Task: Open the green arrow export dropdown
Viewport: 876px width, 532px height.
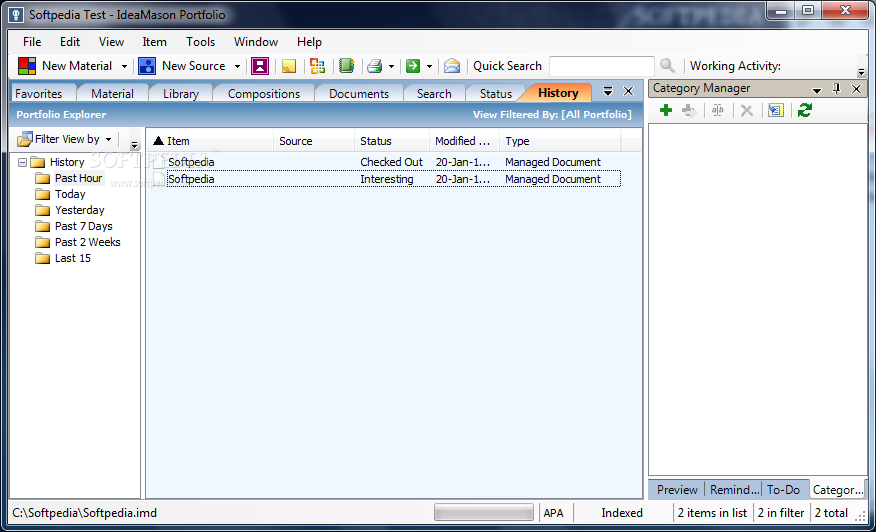Action: click(x=429, y=66)
